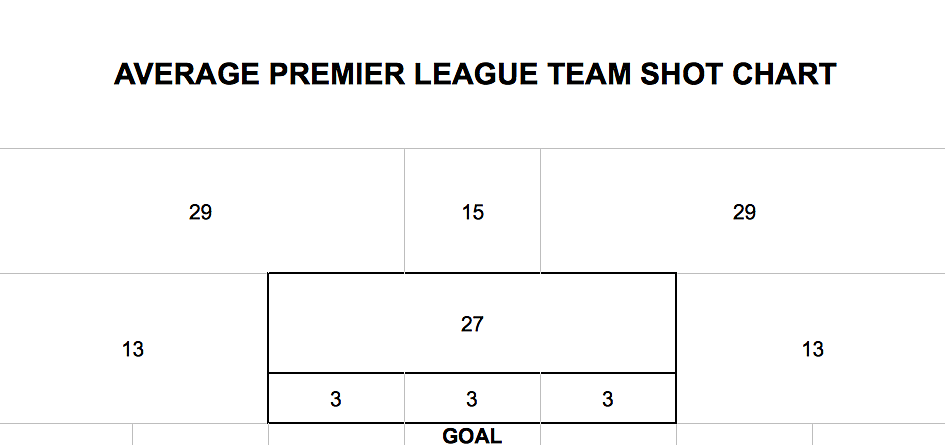Click the gridline separating 15 and right 29
The image size is (945, 445).
tap(541, 211)
